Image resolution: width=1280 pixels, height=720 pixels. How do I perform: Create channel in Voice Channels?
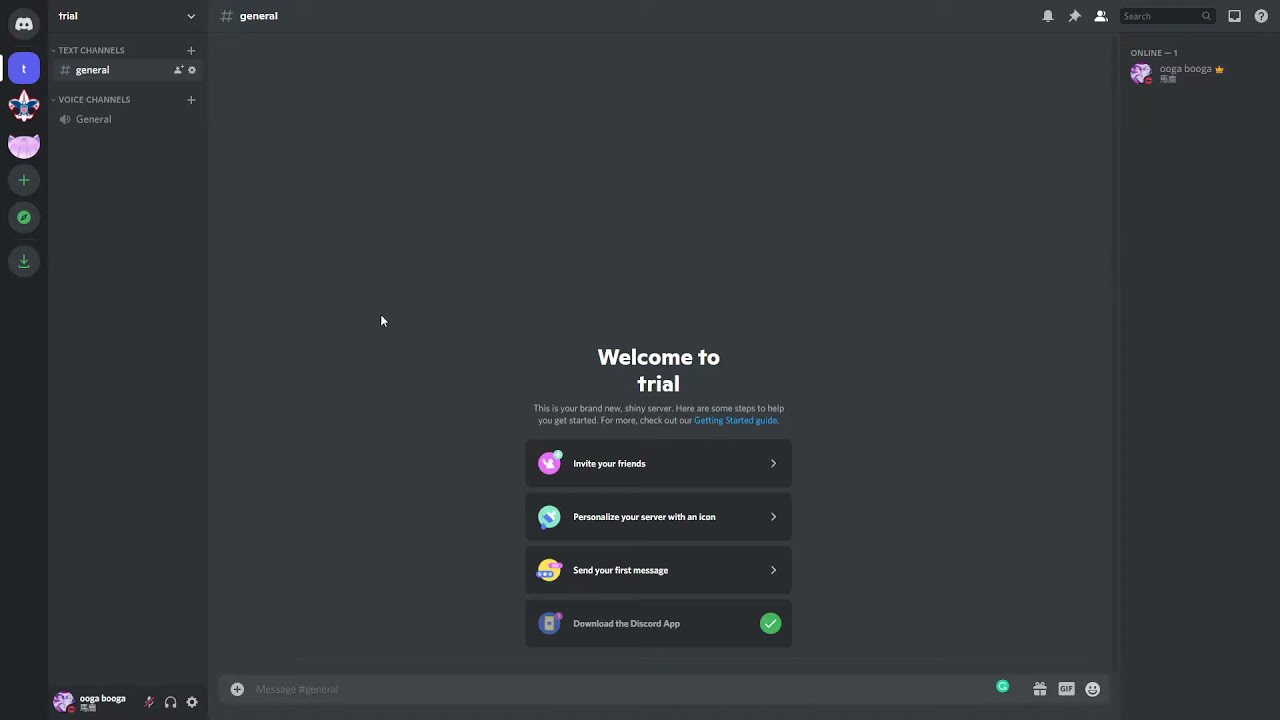(191, 99)
